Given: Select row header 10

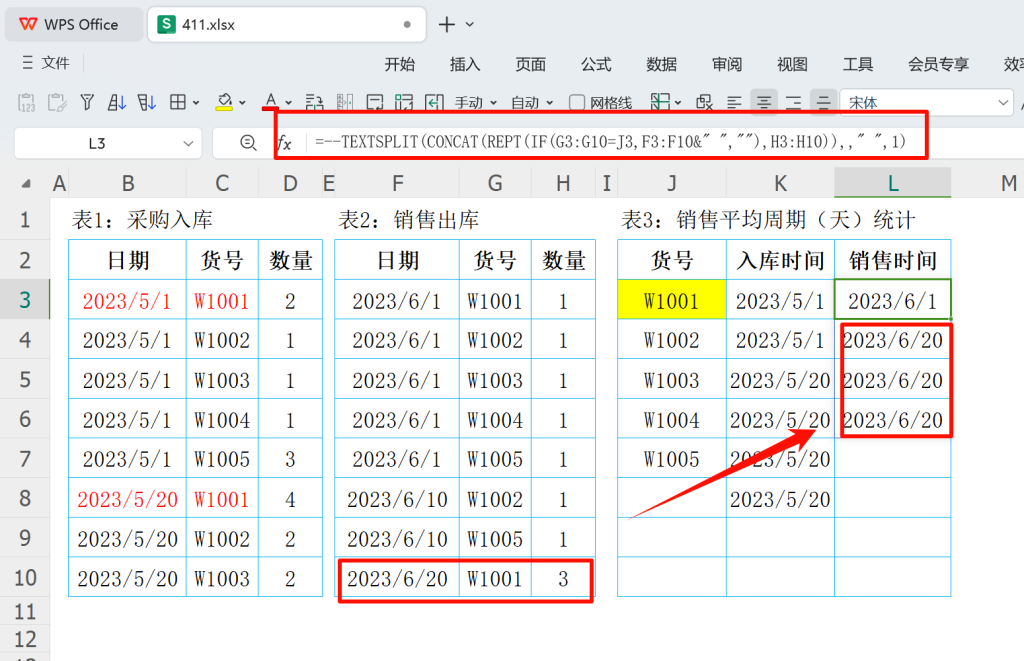Looking at the screenshot, I should [25, 577].
